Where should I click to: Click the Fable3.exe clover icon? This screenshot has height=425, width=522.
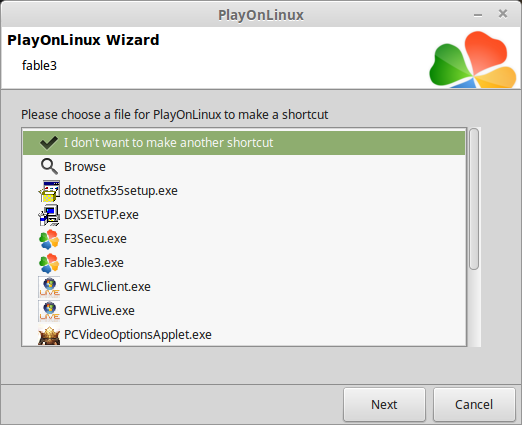[x=49, y=263]
